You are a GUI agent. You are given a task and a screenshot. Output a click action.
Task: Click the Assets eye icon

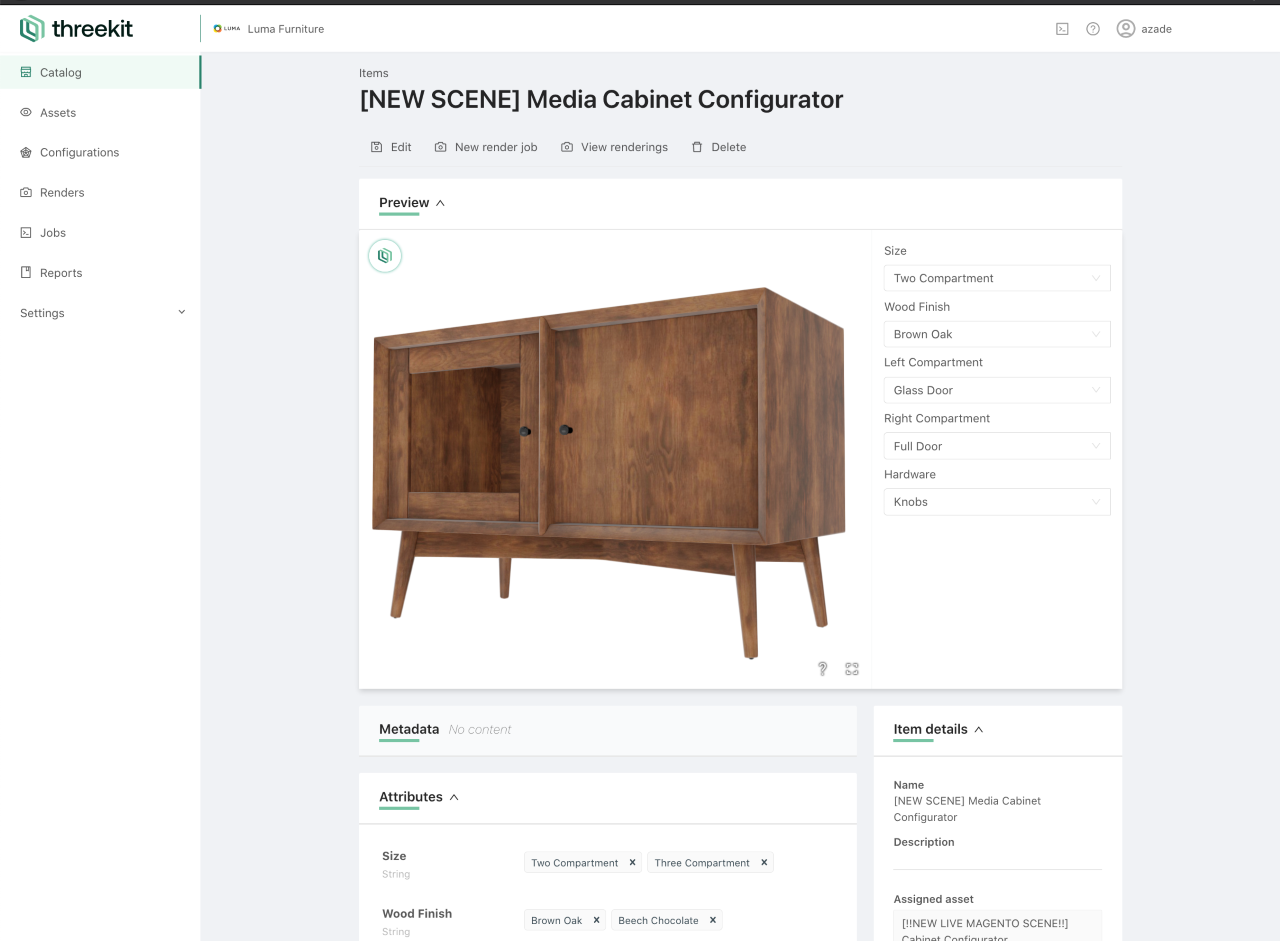(x=26, y=112)
